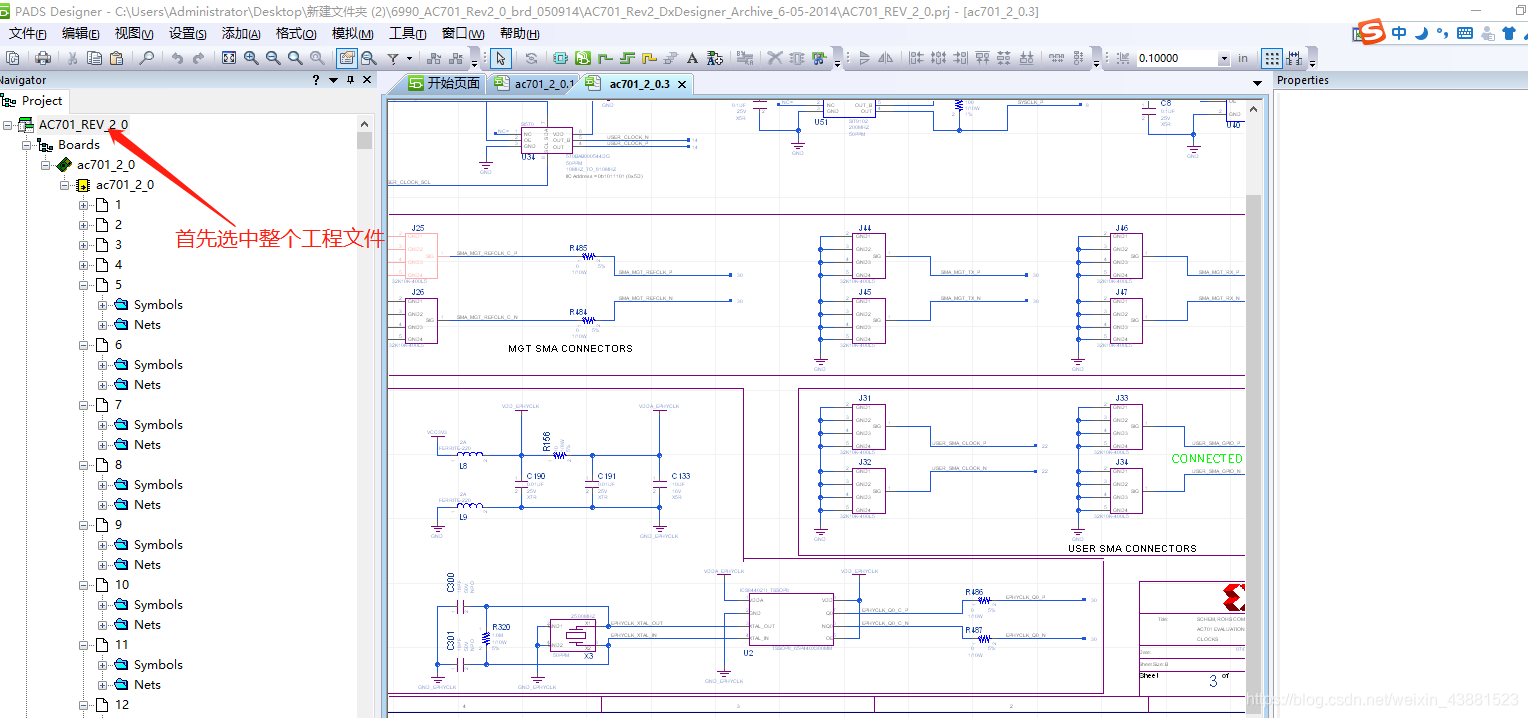Expand sheet 1 in the Navigator tree

pos(84,205)
